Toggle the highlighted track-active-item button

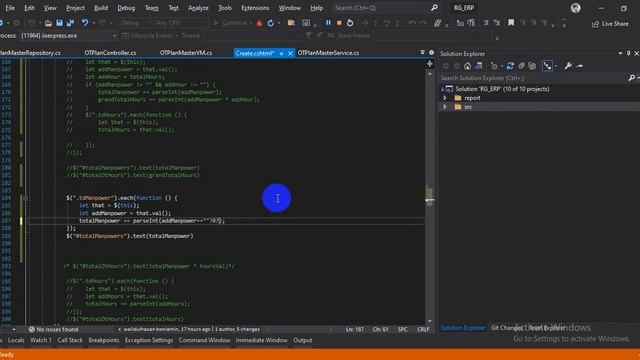click(x=547, y=66)
